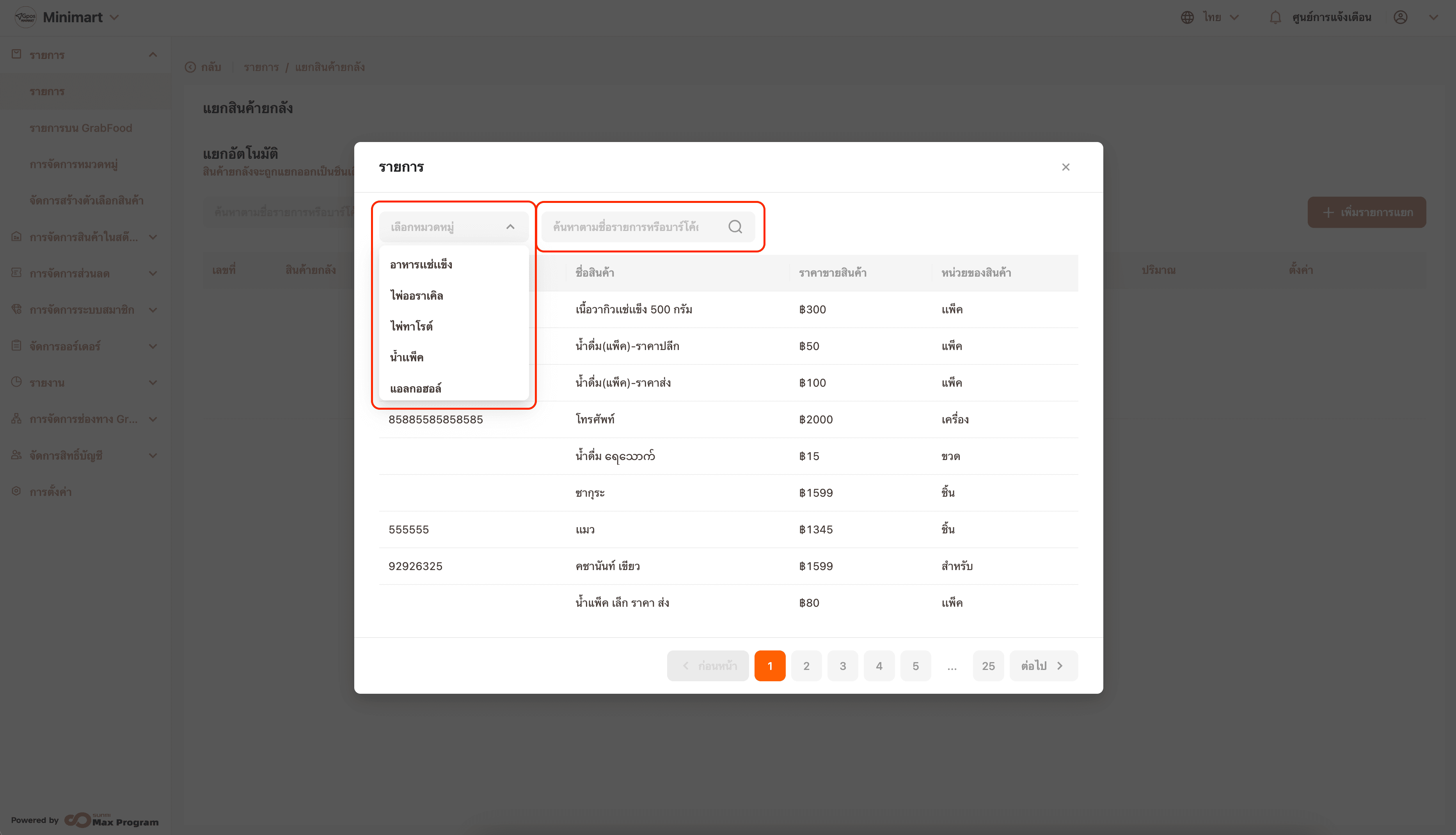Click the globe language icon

coord(1187,17)
